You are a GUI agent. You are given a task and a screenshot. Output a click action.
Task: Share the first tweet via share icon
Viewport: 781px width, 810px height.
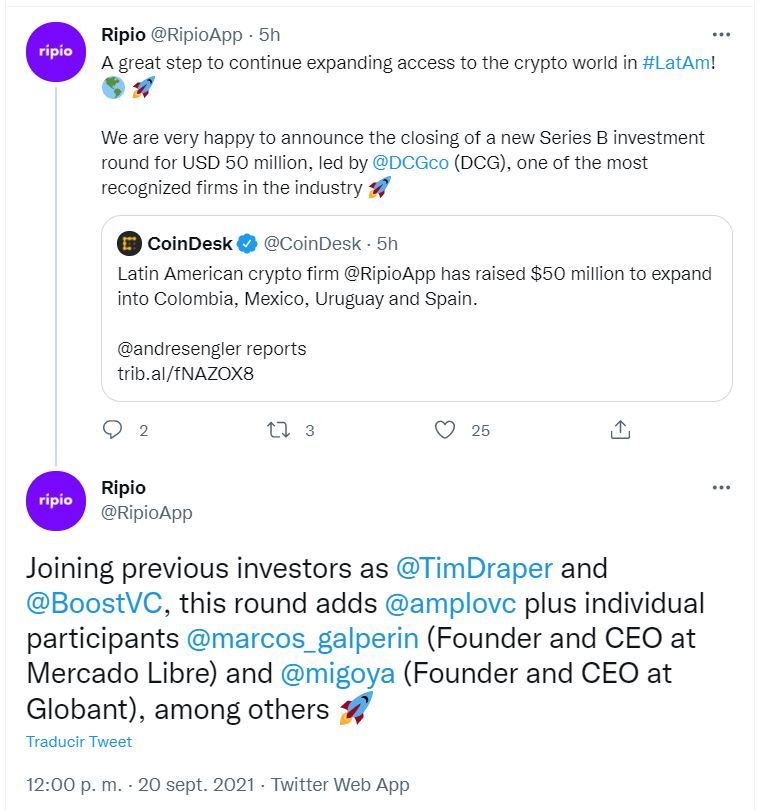coord(620,430)
